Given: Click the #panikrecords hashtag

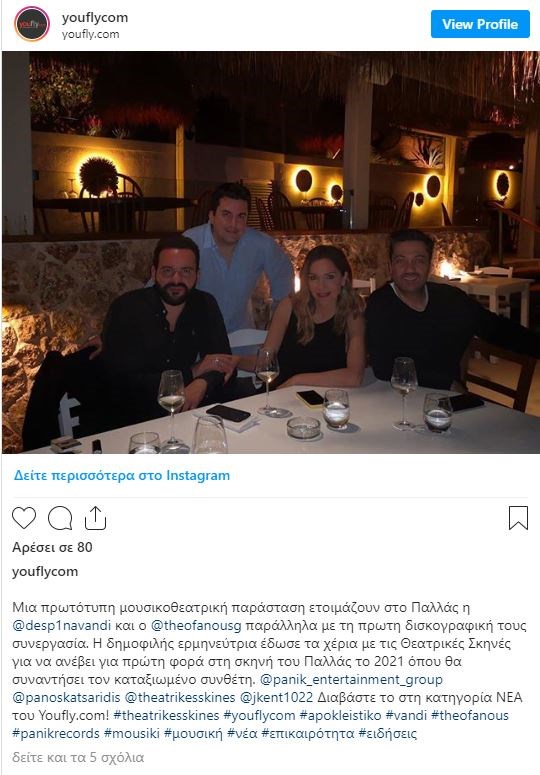Looking at the screenshot, I should (56, 733).
